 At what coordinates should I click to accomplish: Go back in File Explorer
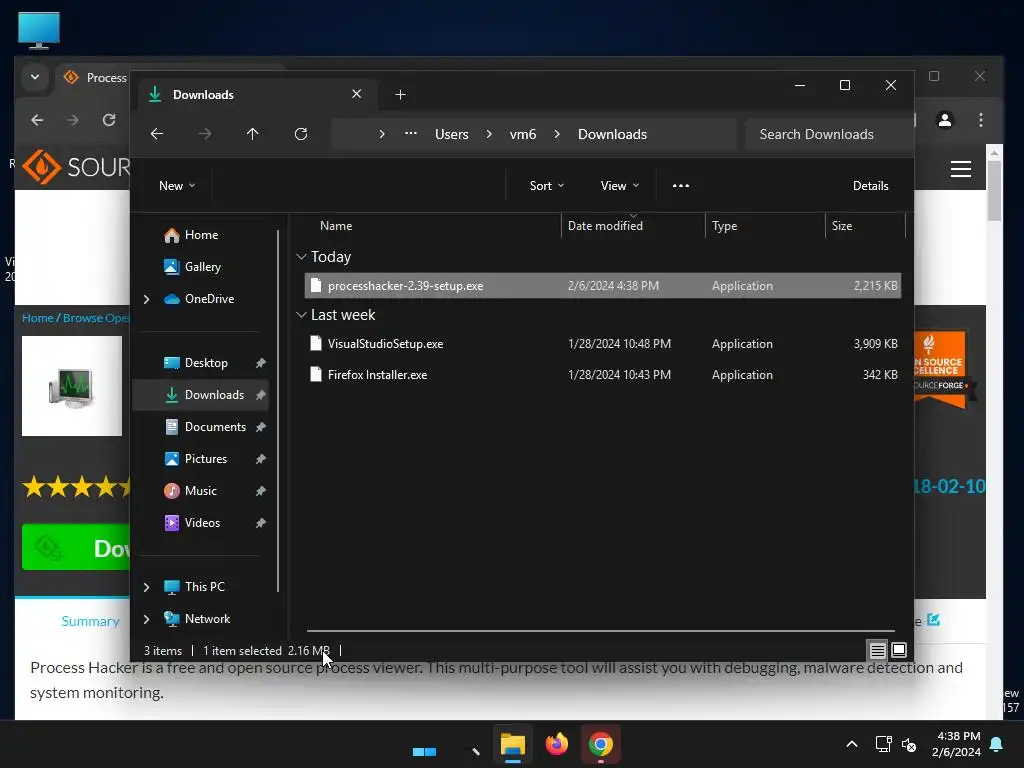pyautogui.click(x=157, y=134)
